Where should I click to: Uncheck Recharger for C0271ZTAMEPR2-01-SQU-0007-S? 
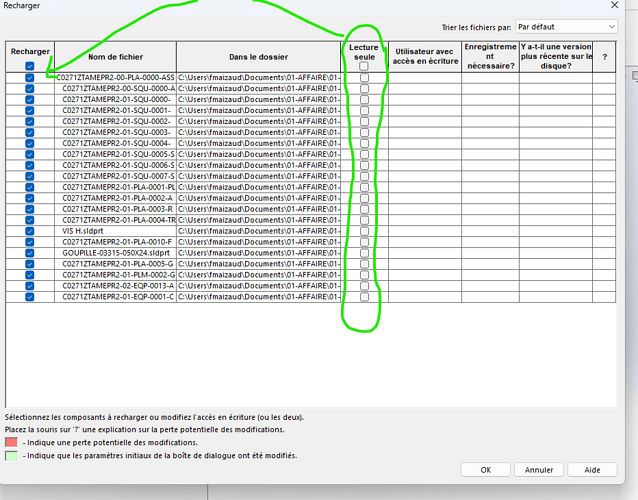[x=30, y=176]
